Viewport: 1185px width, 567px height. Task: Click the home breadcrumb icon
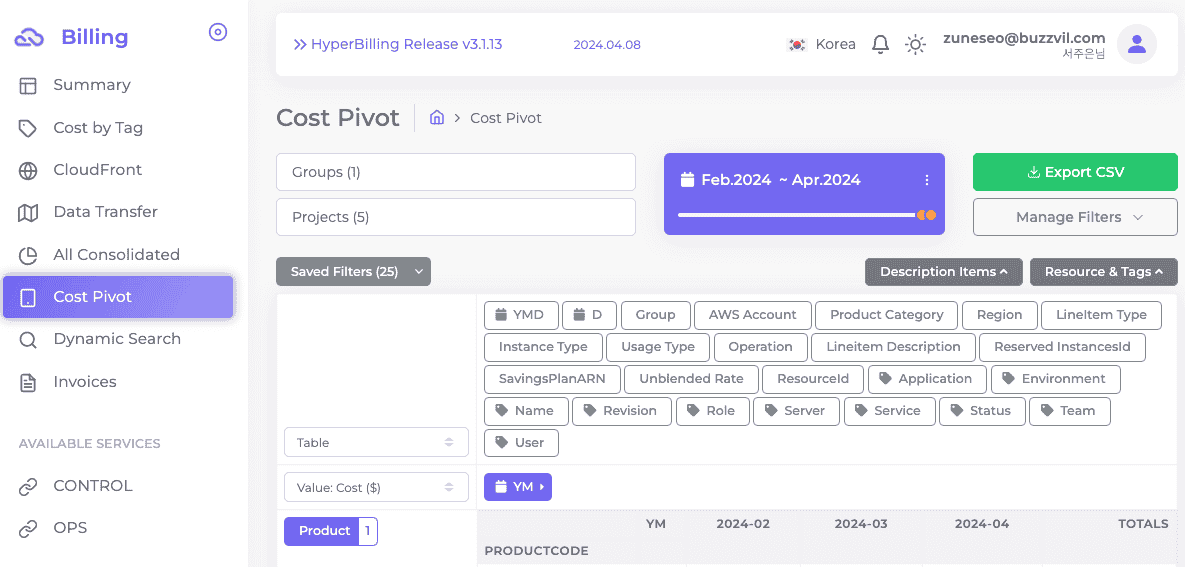[x=437, y=117]
